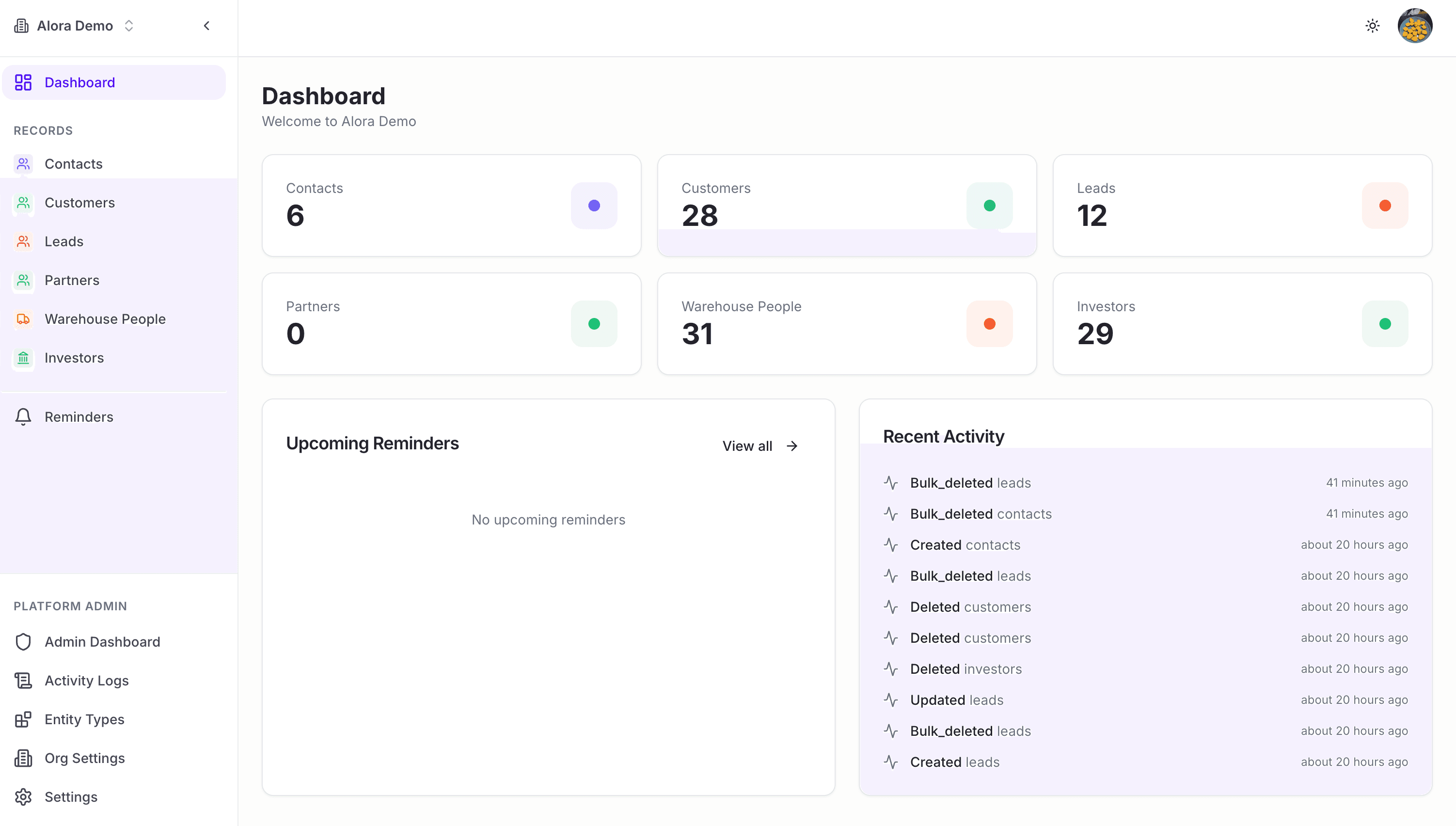Select the Leads icon in the sidebar
1456x826 pixels.
23,241
